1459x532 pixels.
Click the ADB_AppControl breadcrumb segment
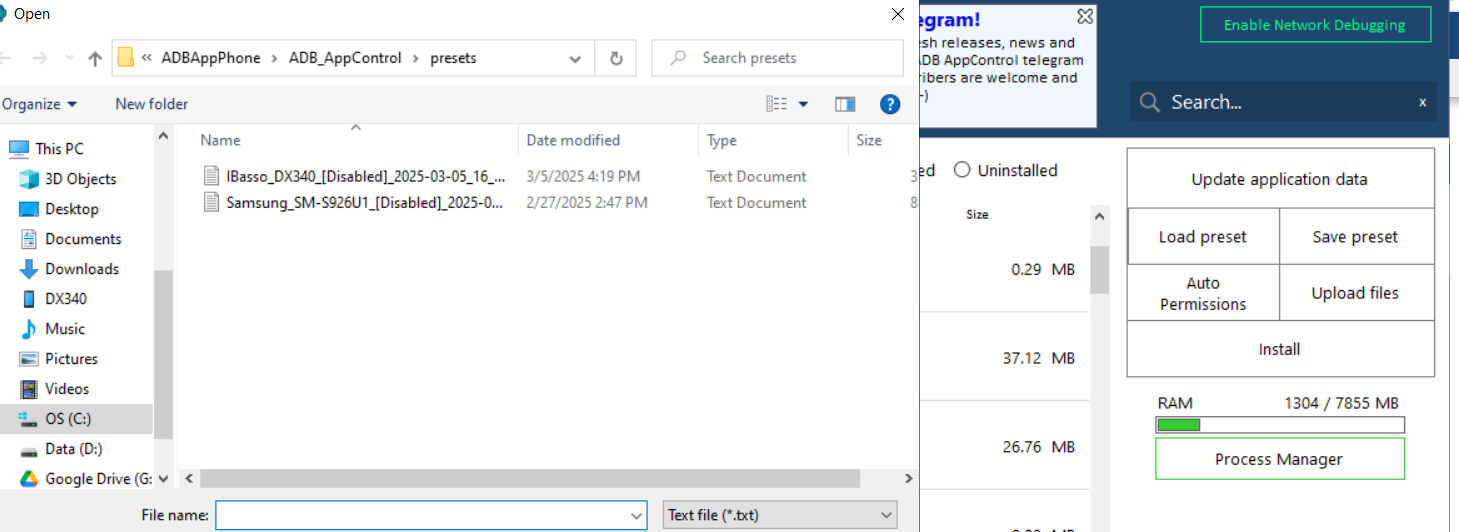(345, 58)
